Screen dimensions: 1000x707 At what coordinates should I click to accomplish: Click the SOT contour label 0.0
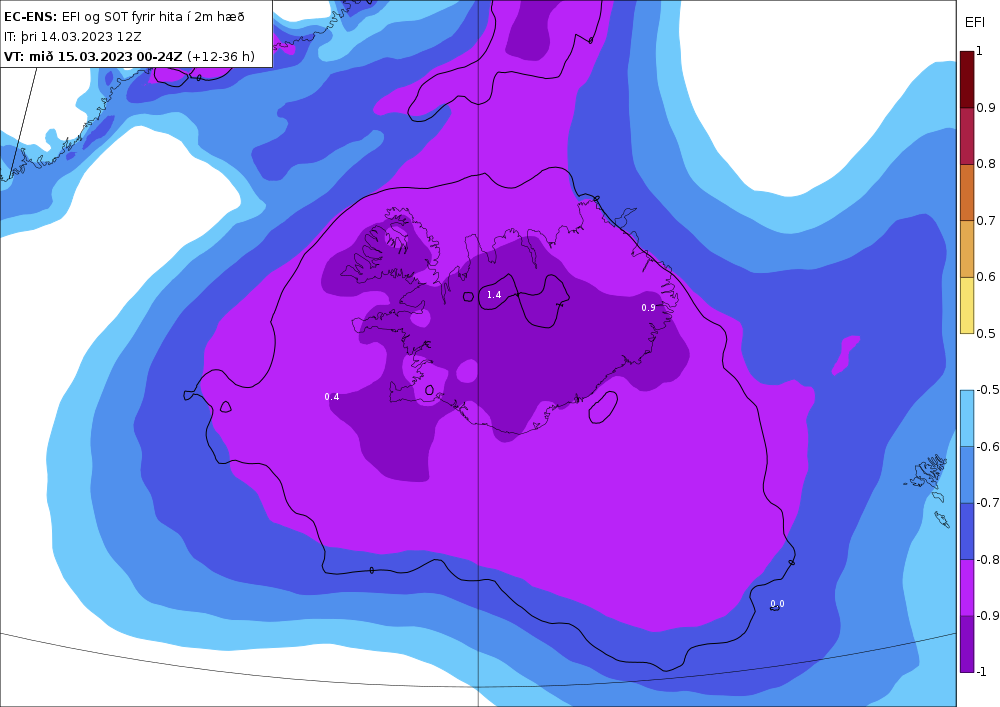pos(777,604)
